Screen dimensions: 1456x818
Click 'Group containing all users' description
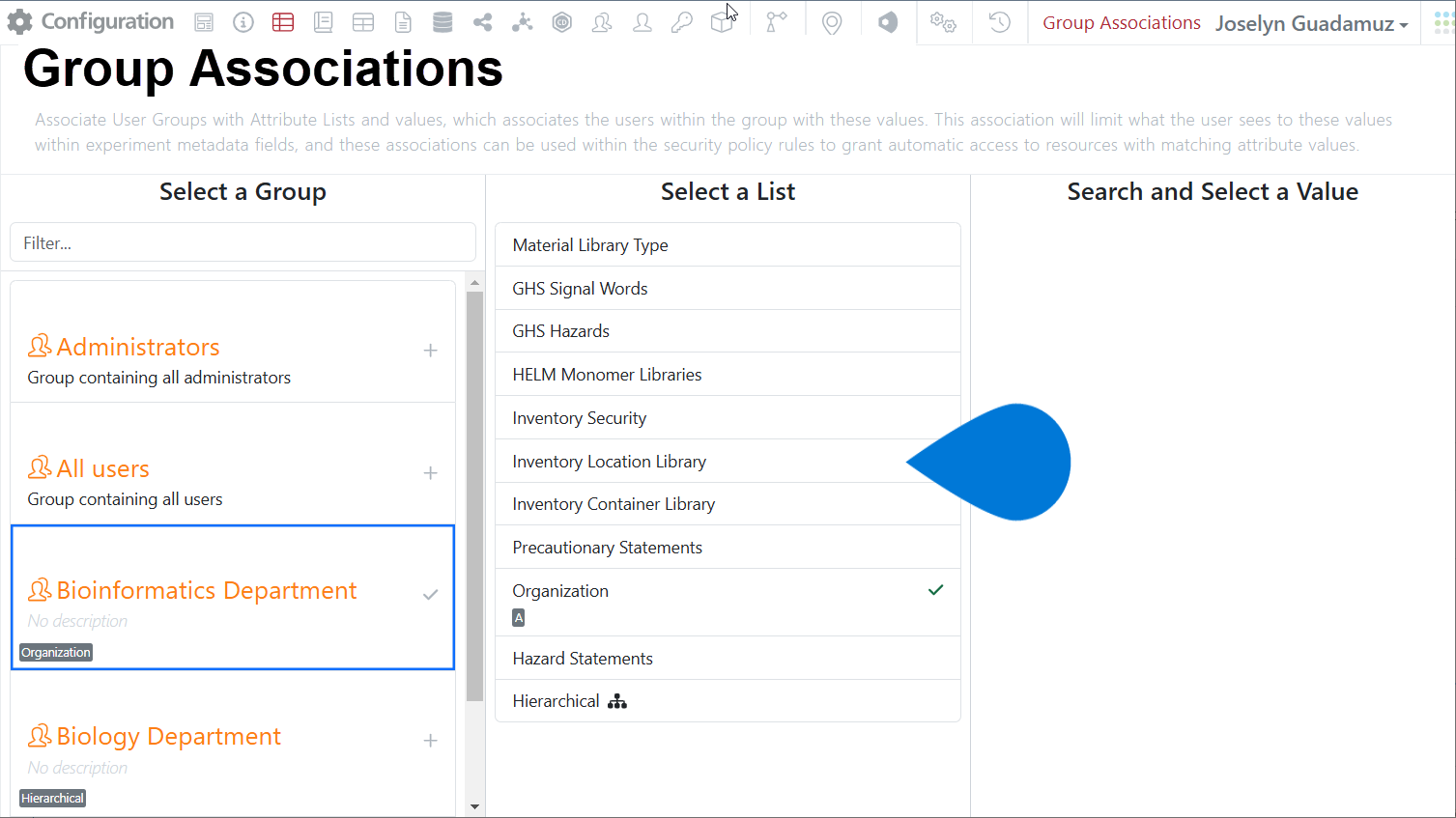click(x=125, y=499)
